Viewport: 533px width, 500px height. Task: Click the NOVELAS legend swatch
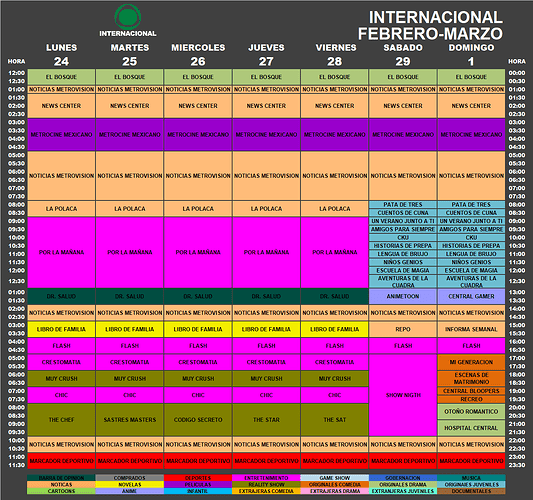tap(130, 484)
